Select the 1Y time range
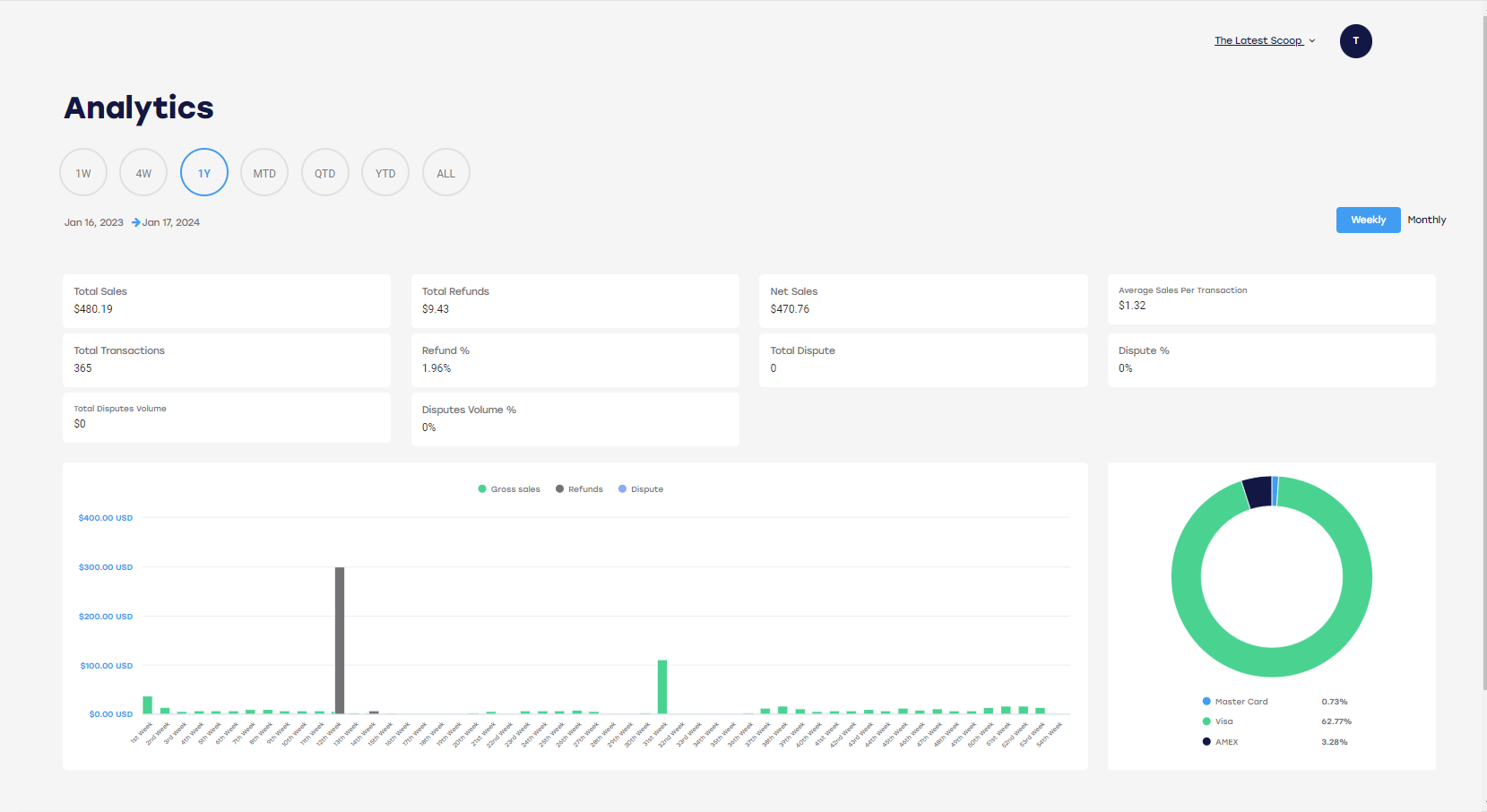The width and height of the screenshot is (1487, 812). pos(204,172)
